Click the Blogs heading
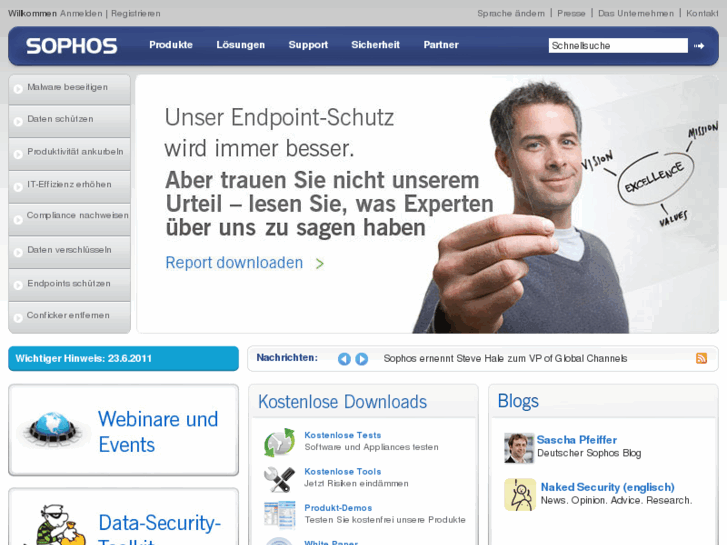This screenshot has width=727, height=545. coord(518,401)
